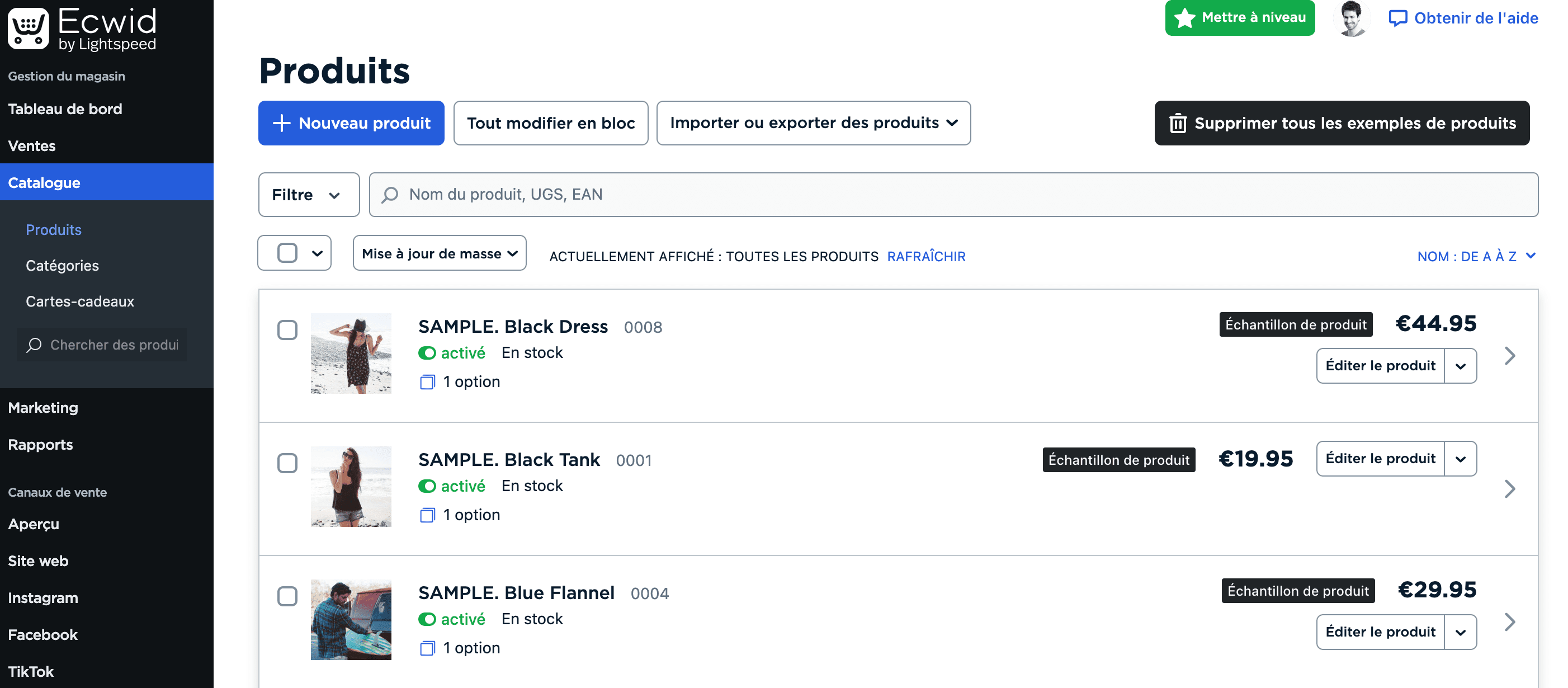
Task: Select the Black Dress checkbox
Action: click(287, 330)
